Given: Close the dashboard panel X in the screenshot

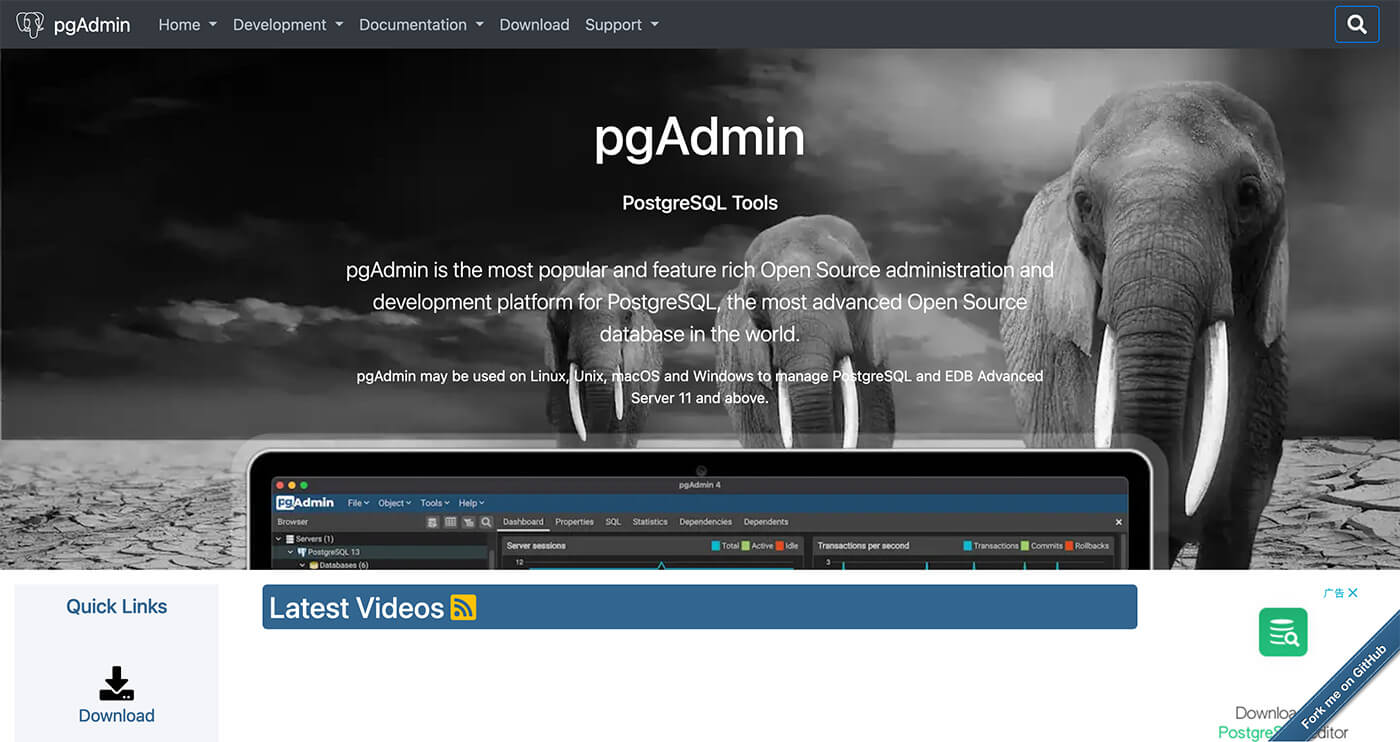Looking at the screenshot, I should click(x=1119, y=522).
